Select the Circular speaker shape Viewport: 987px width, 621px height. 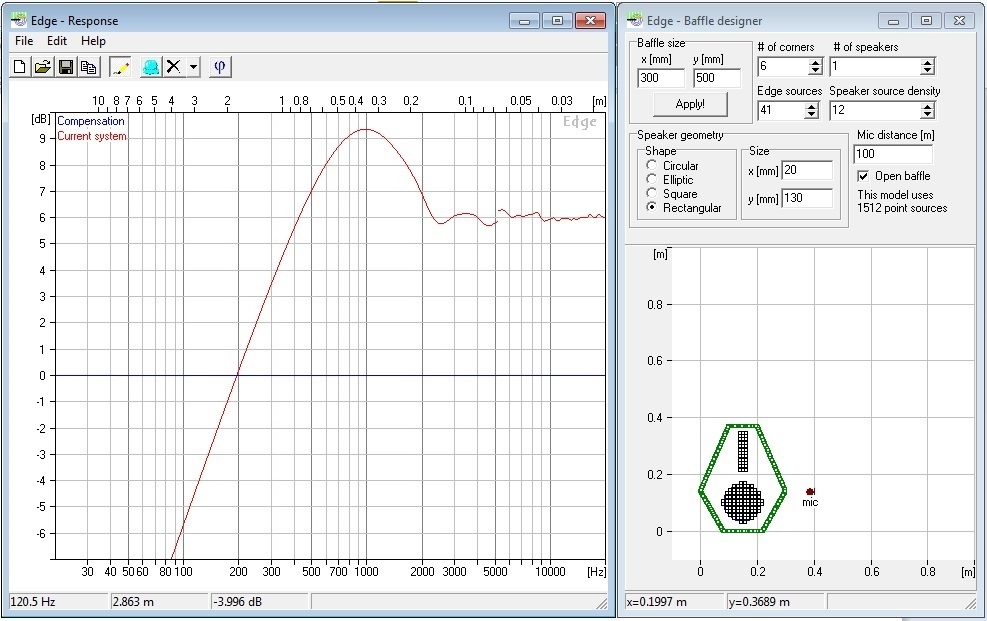[651, 165]
